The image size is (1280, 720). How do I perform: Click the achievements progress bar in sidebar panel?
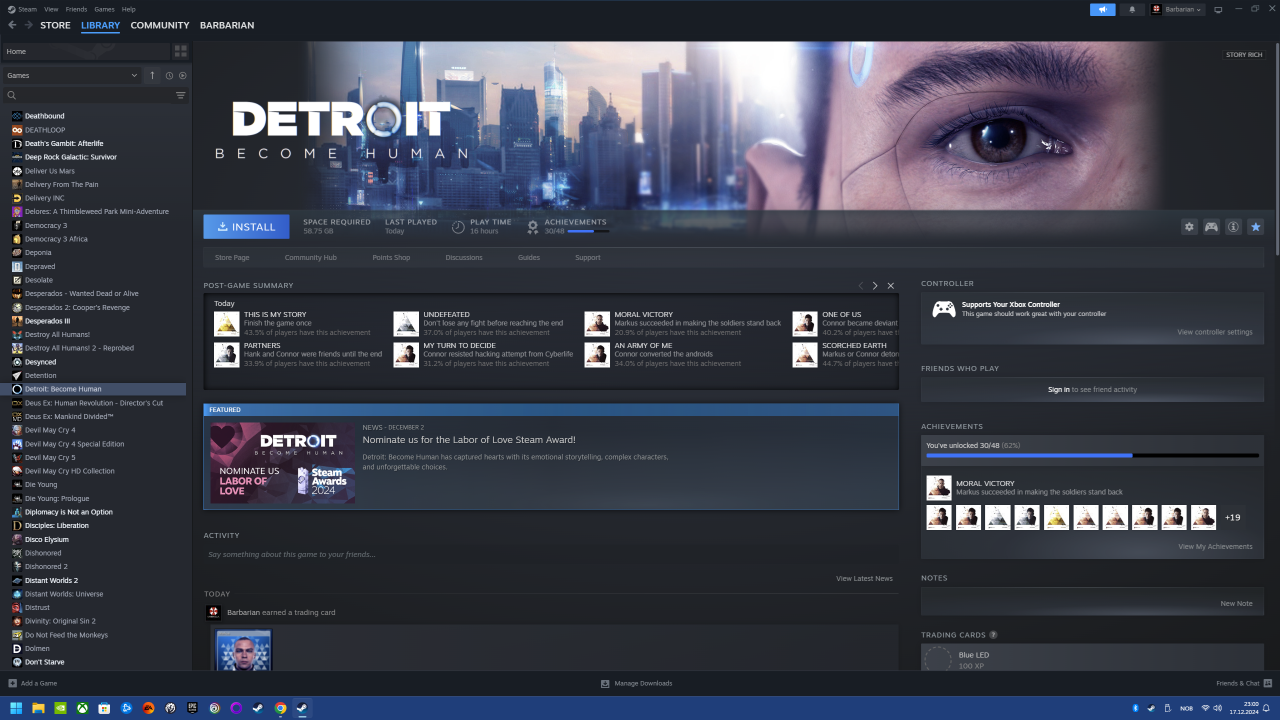[x=1092, y=455]
